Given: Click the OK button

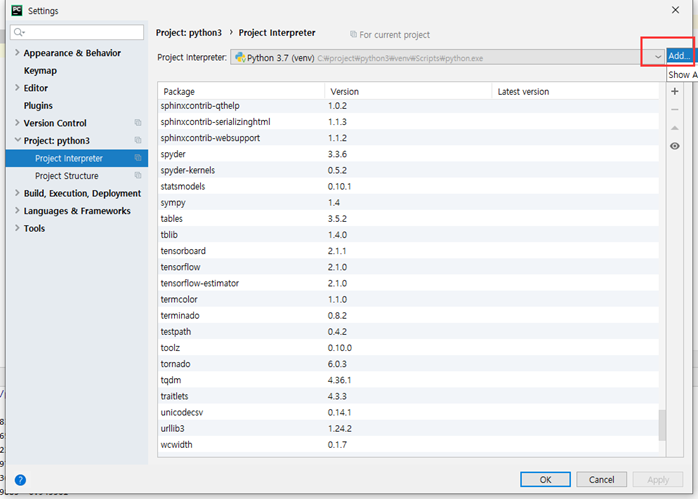Looking at the screenshot, I should click(x=545, y=479).
